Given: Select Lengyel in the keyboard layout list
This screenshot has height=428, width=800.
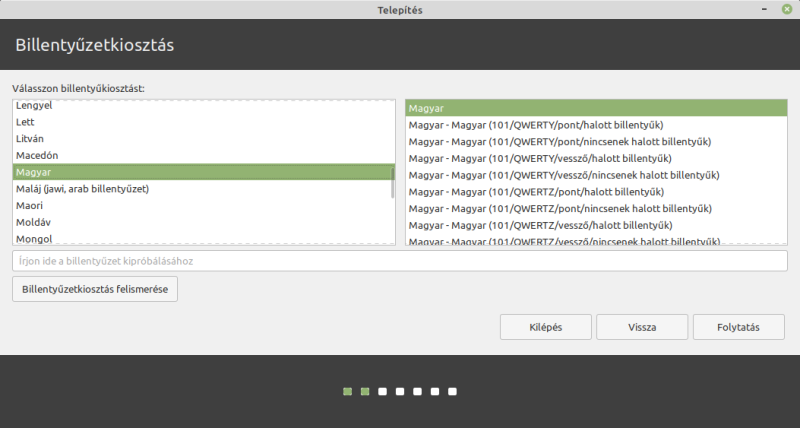Looking at the screenshot, I should 204,105.
